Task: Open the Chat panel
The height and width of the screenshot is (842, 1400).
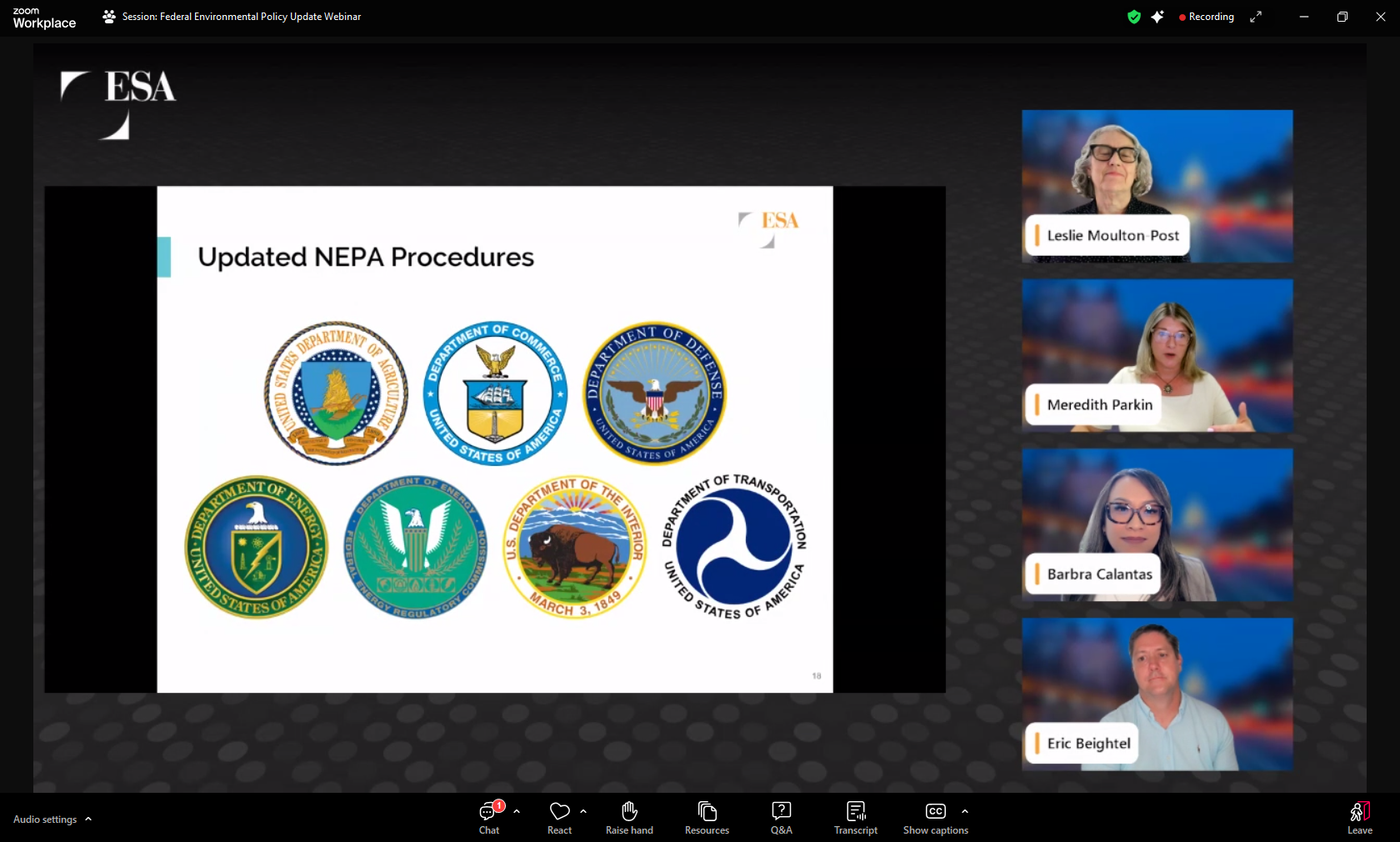Action: (x=488, y=817)
